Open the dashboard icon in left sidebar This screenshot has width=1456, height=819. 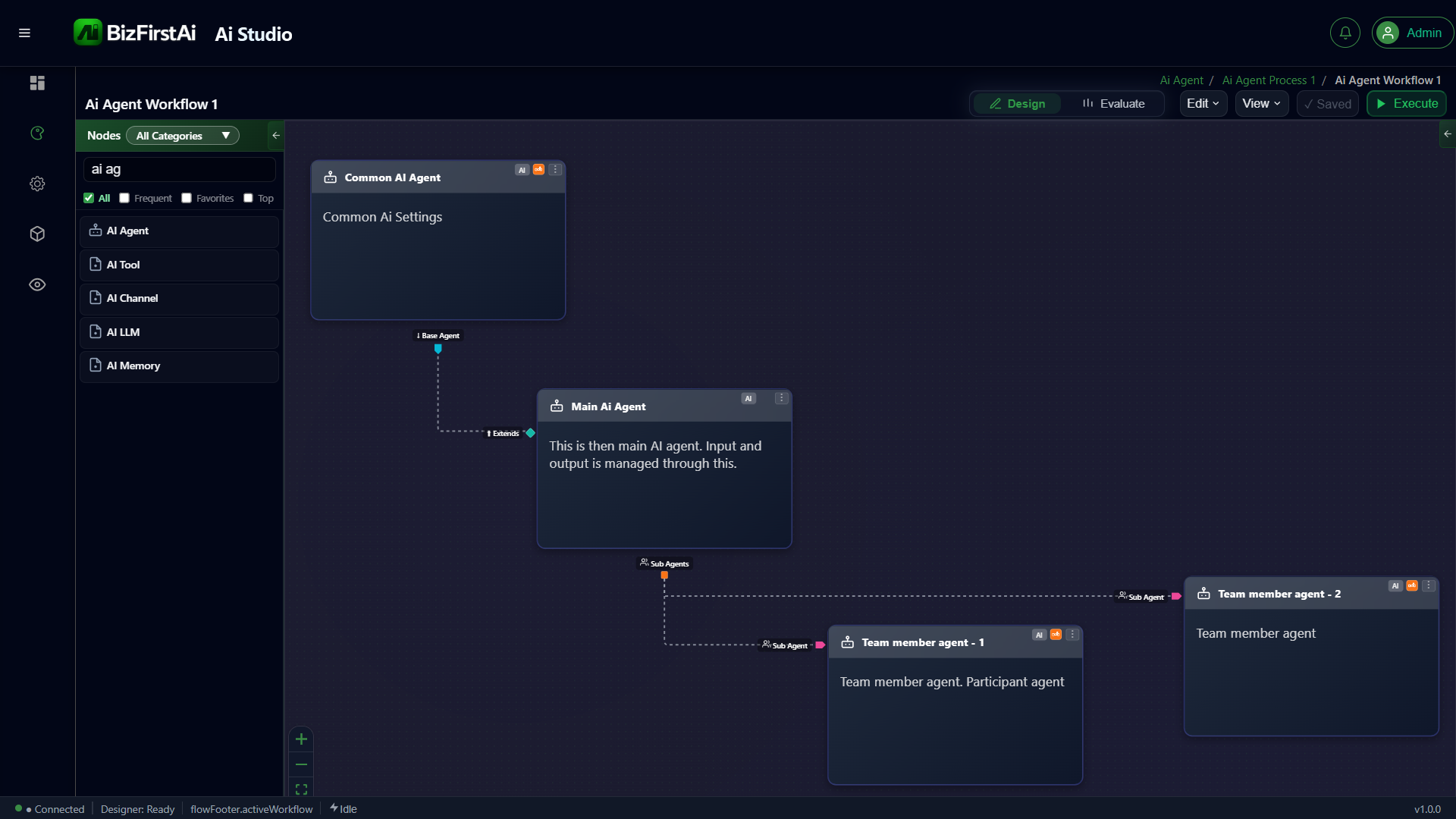37,83
